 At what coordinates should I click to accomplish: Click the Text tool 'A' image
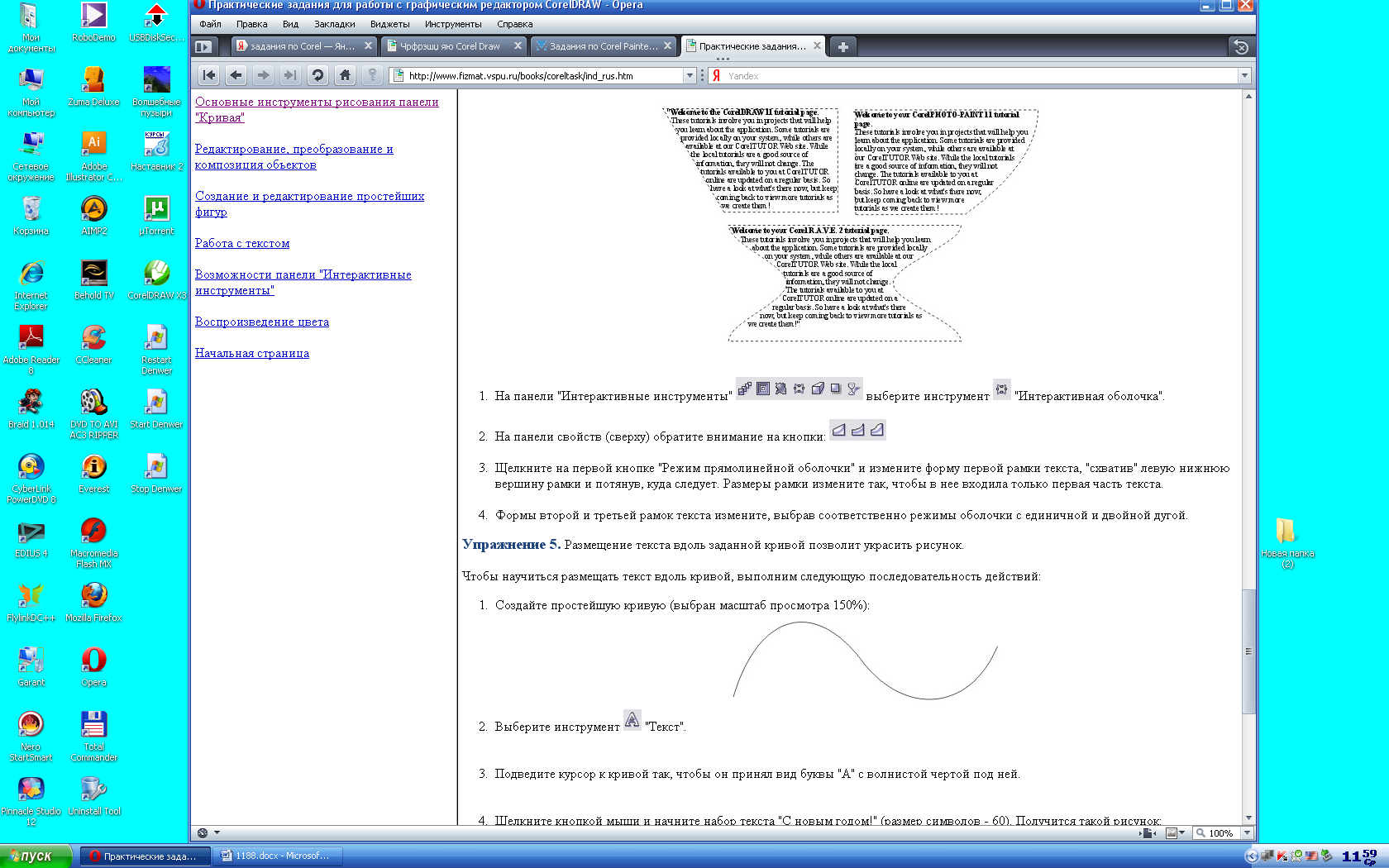coord(632,720)
